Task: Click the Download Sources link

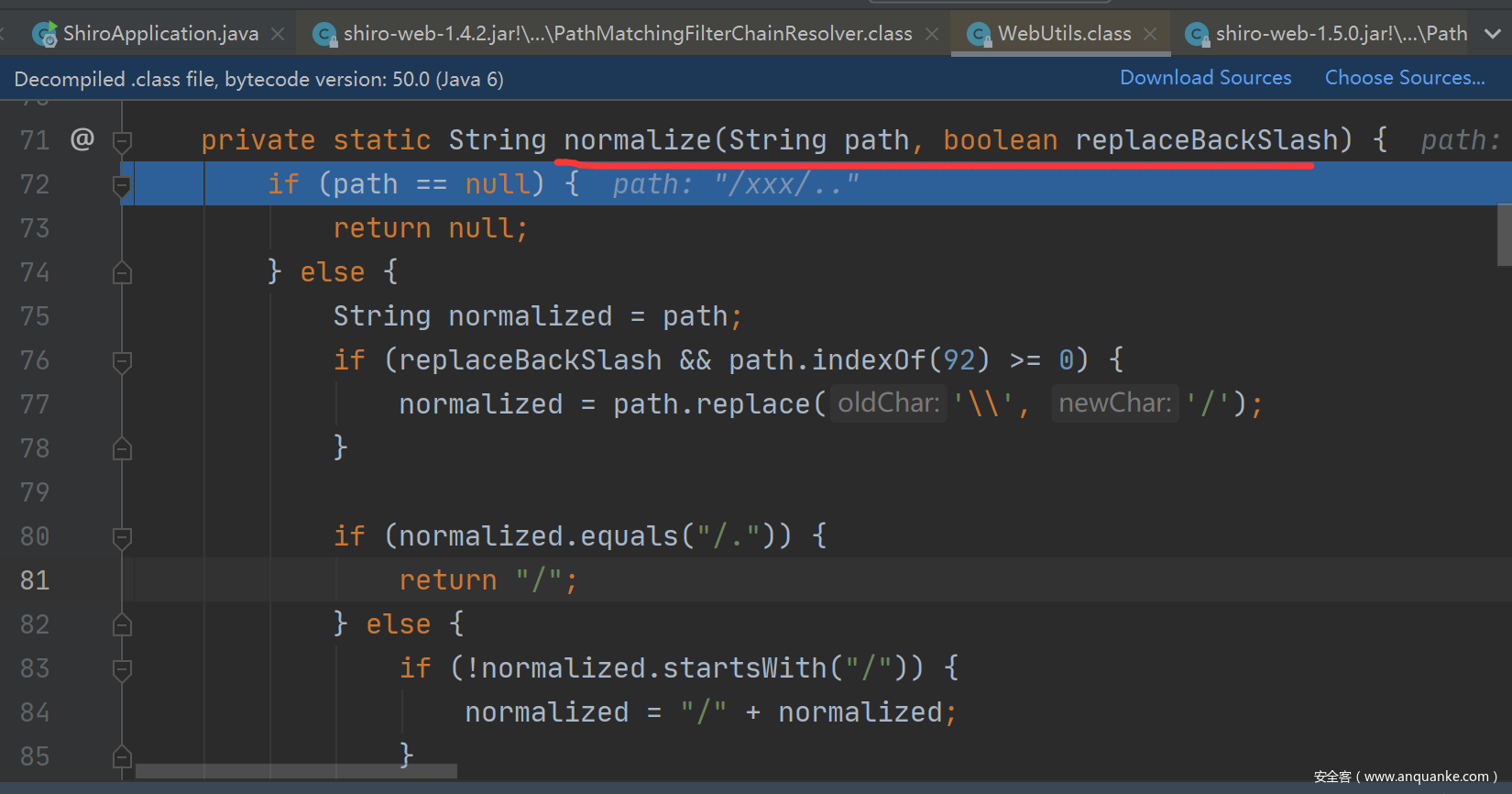Action: click(x=1205, y=78)
